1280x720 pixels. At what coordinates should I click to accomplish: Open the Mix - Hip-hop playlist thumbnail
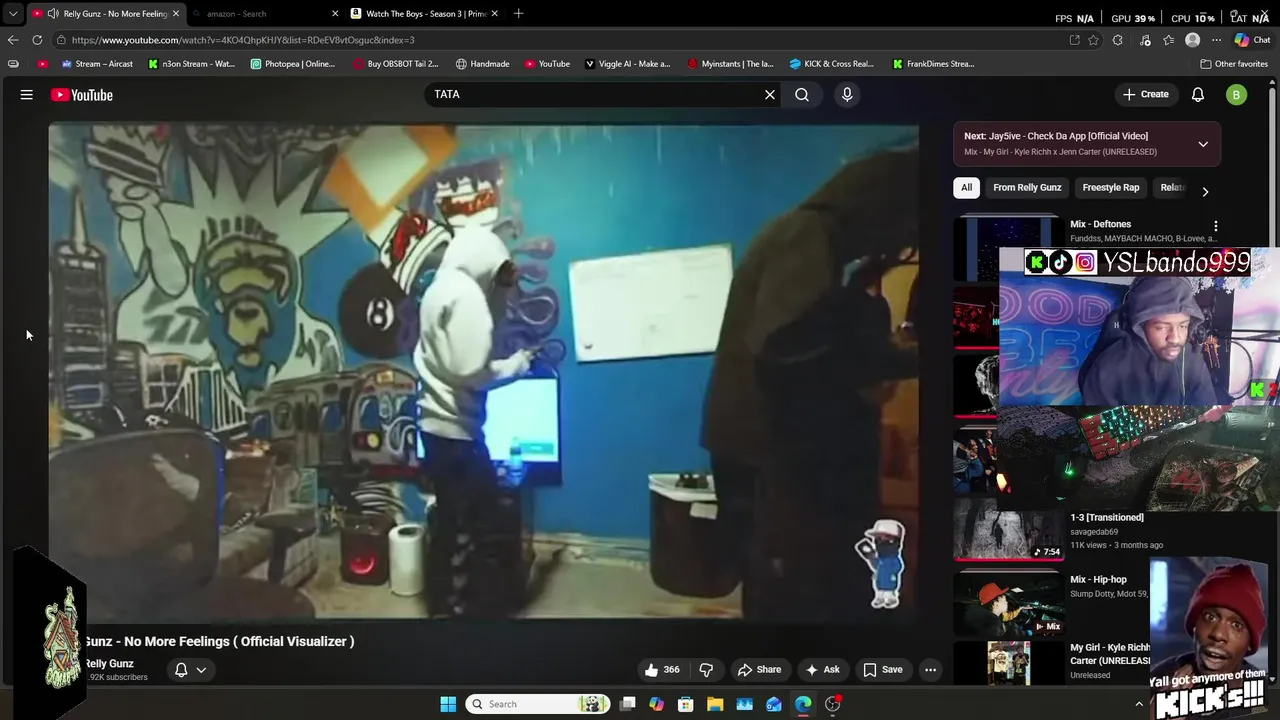pyautogui.click(x=1008, y=603)
